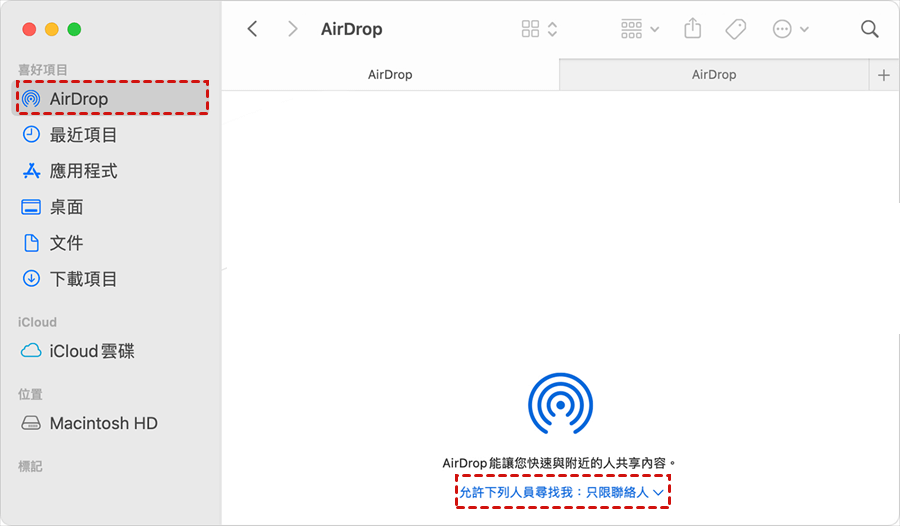
Task: Expand the more actions ellipsis menu
Action: click(790, 29)
